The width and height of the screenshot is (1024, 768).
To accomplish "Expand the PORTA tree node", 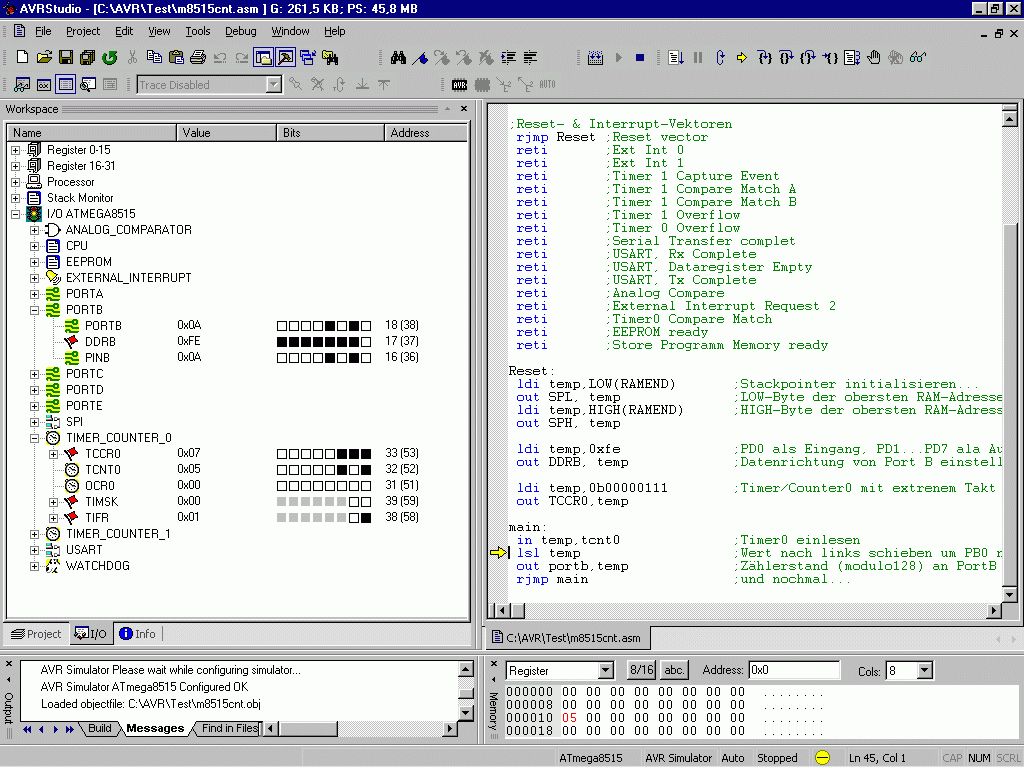I will tap(34, 294).
